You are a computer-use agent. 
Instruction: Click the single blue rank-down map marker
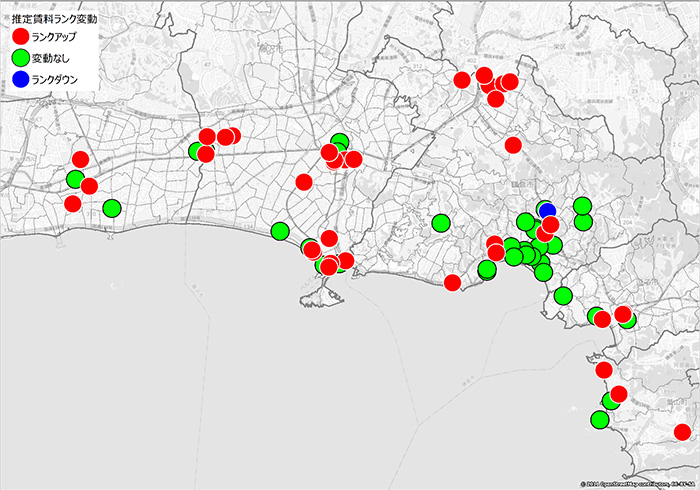pos(547,210)
